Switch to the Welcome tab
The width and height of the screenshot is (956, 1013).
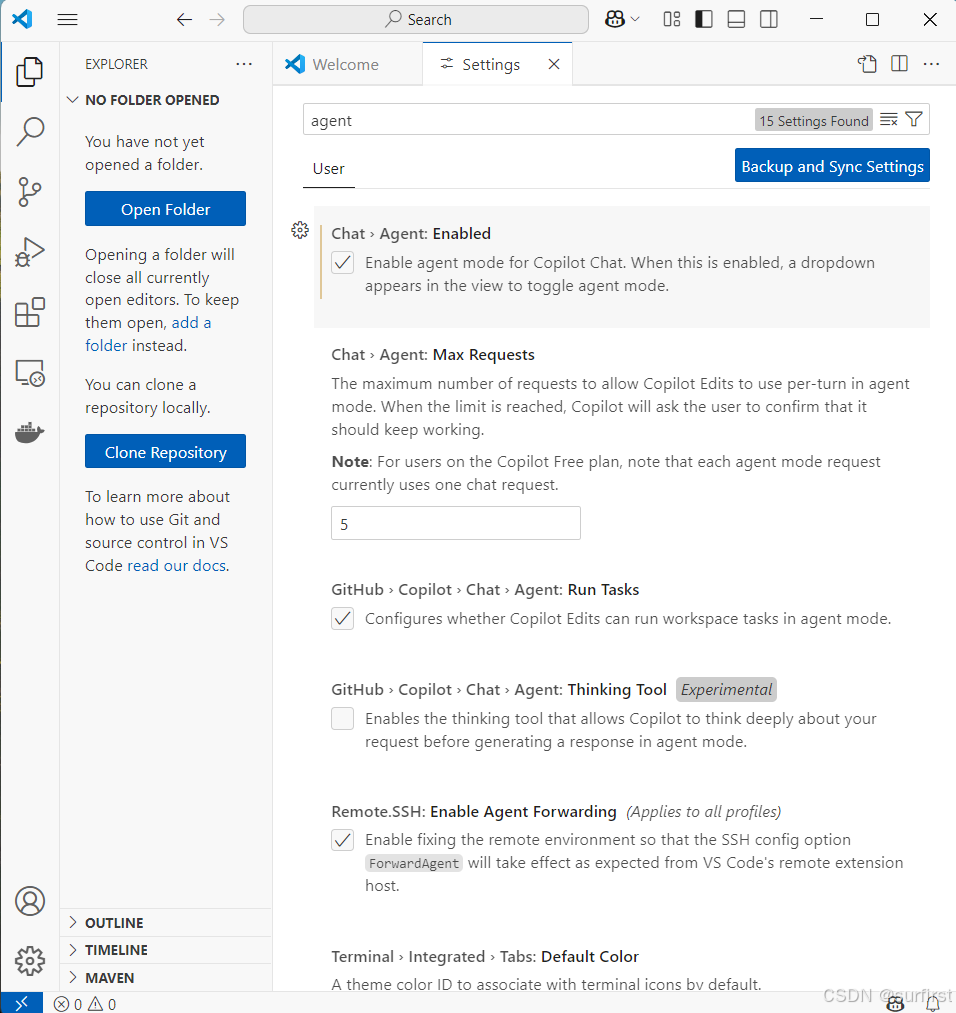(348, 64)
